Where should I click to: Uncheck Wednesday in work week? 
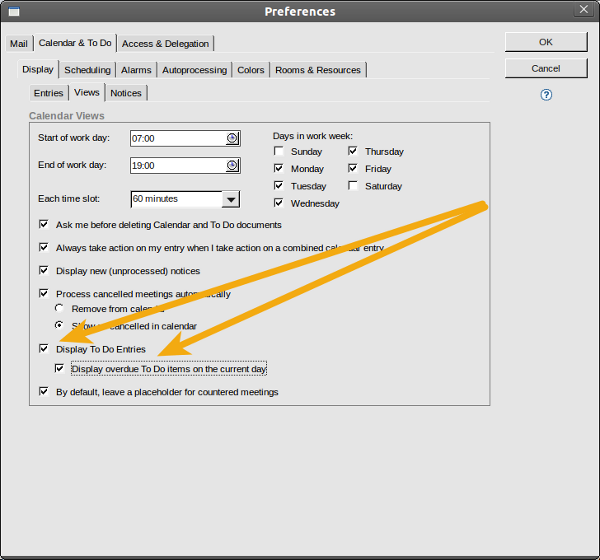[279, 203]
